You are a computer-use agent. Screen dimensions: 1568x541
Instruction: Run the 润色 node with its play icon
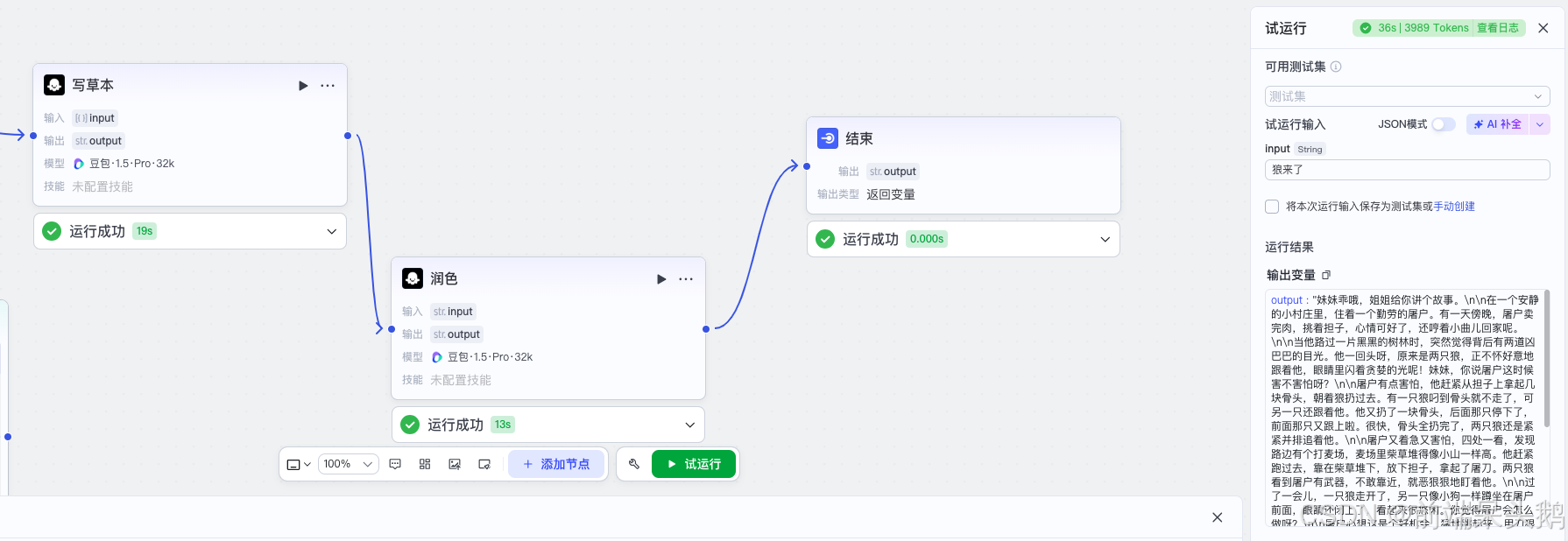pos(661,279)
